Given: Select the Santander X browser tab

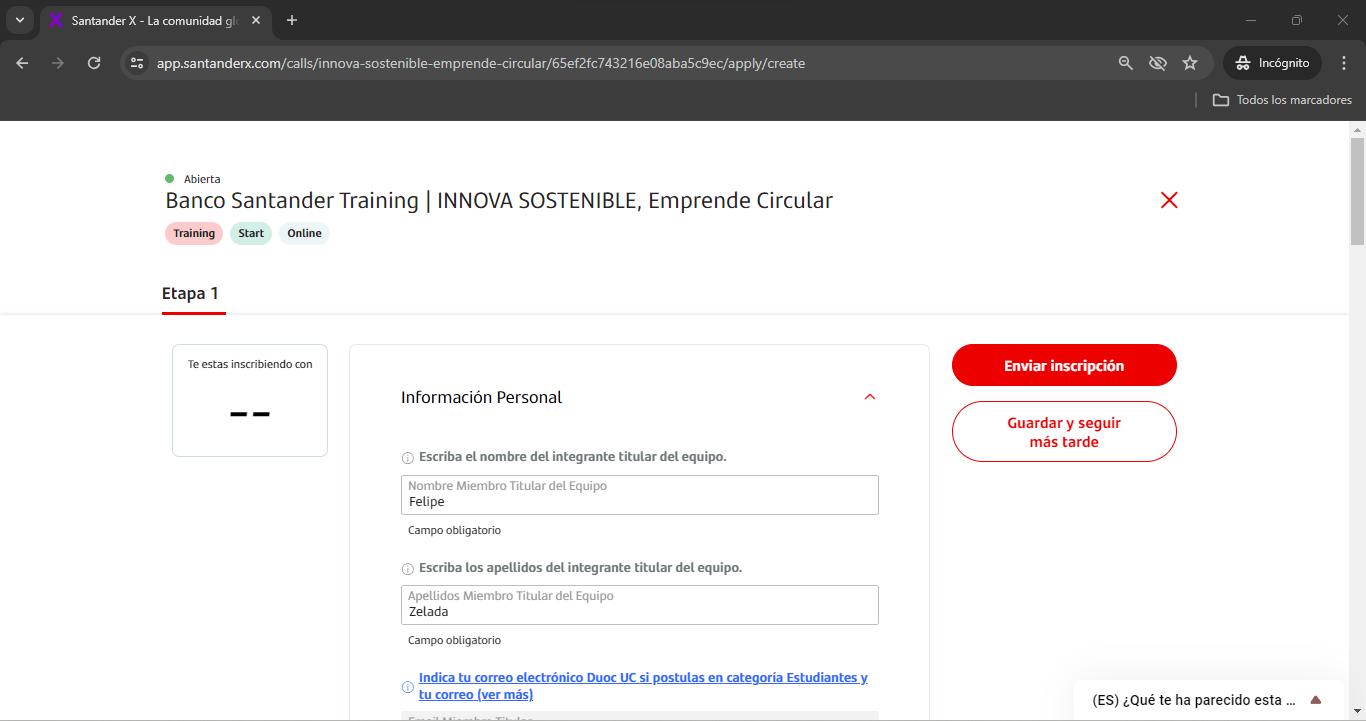Looking at the screenshot, I should click(x=155, y=21).
